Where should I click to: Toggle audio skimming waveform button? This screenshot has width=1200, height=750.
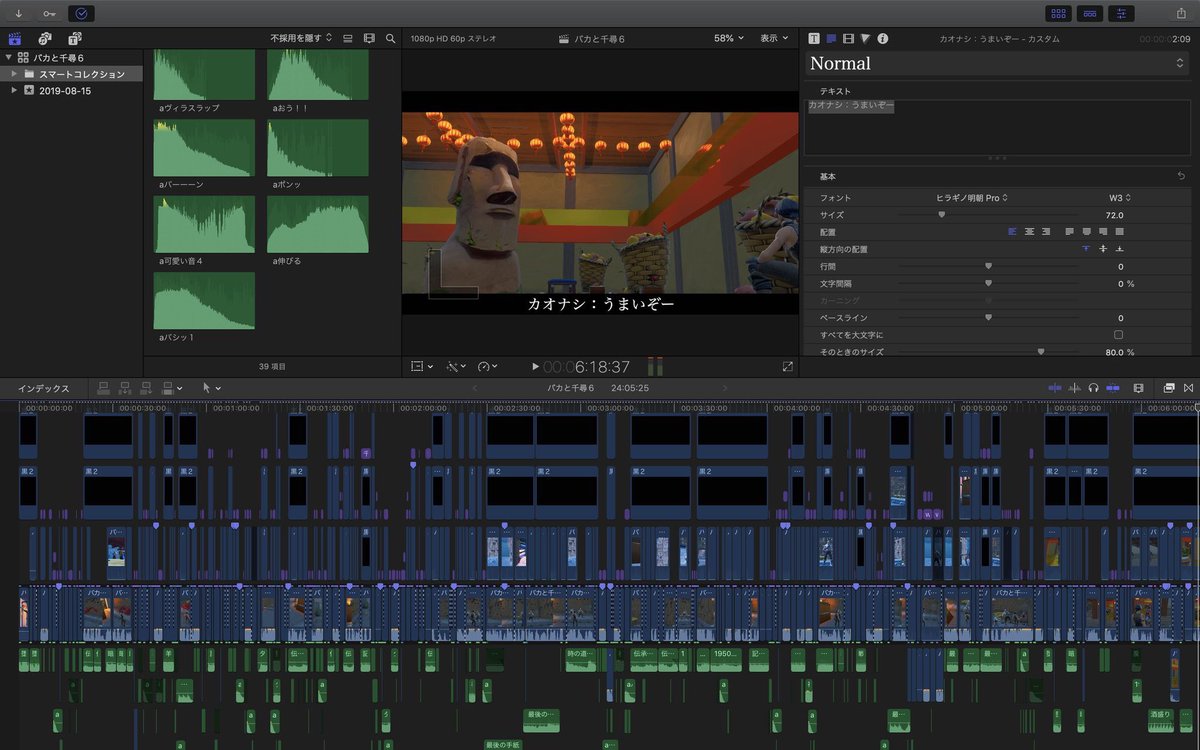tap(1075, 388)
